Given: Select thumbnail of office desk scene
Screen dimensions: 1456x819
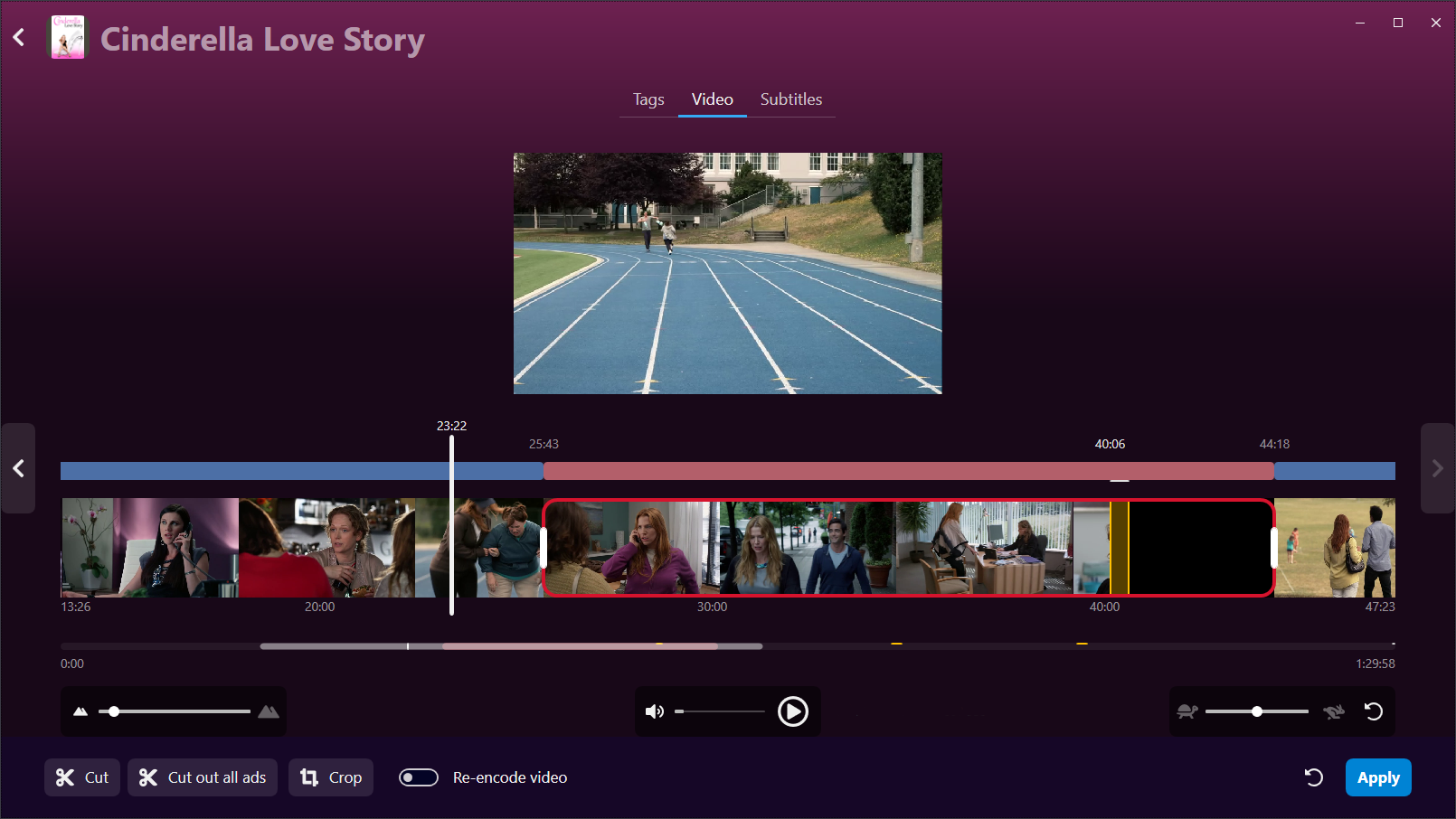Looking at the screenshot, I should click(984, 548).
